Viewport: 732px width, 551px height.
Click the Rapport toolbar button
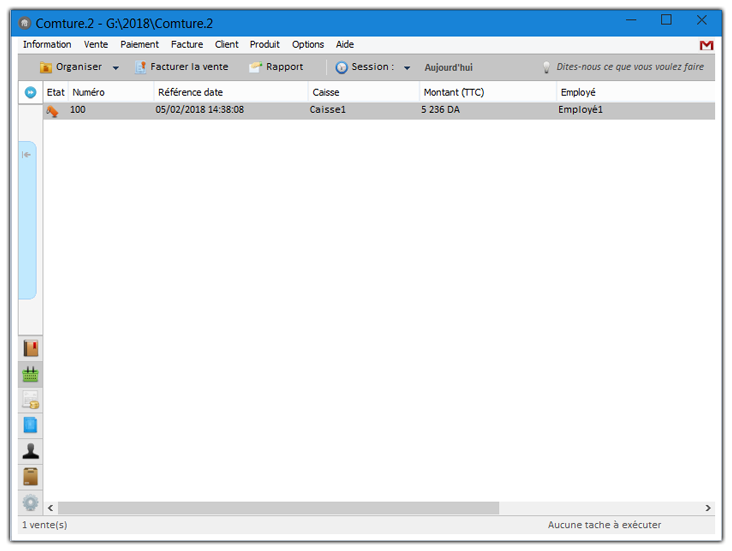(x=276, y=67)
